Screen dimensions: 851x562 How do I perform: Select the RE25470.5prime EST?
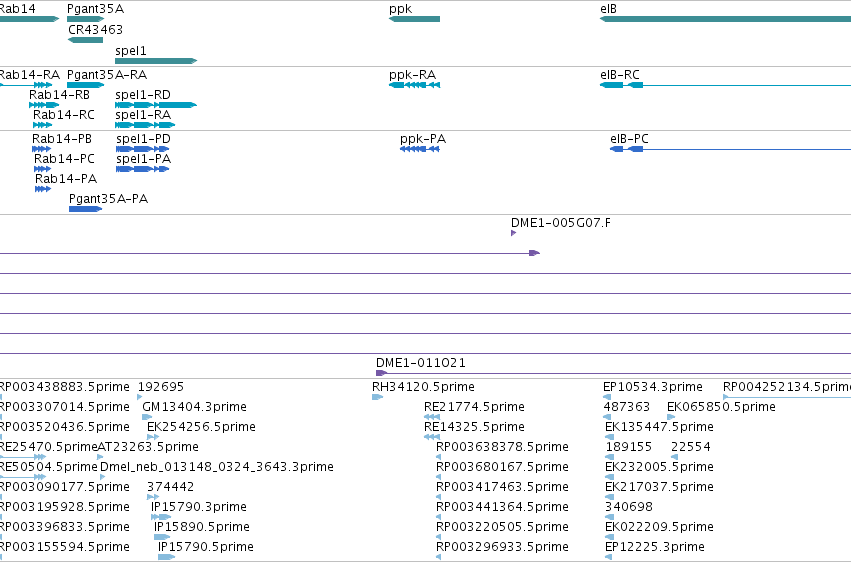tap(23, 457)
